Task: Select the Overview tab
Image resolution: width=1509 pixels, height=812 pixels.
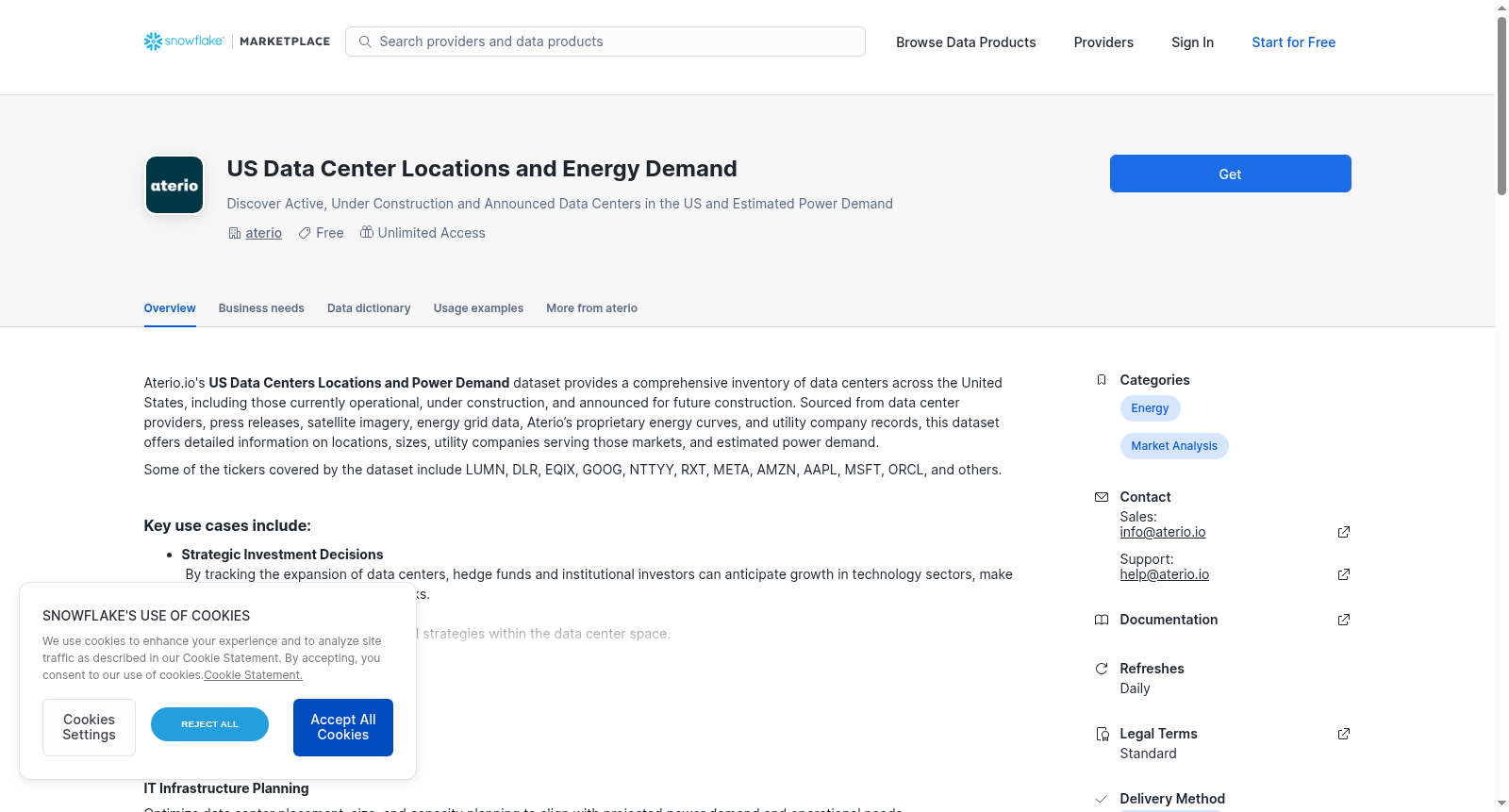Action: click(170, 308)
